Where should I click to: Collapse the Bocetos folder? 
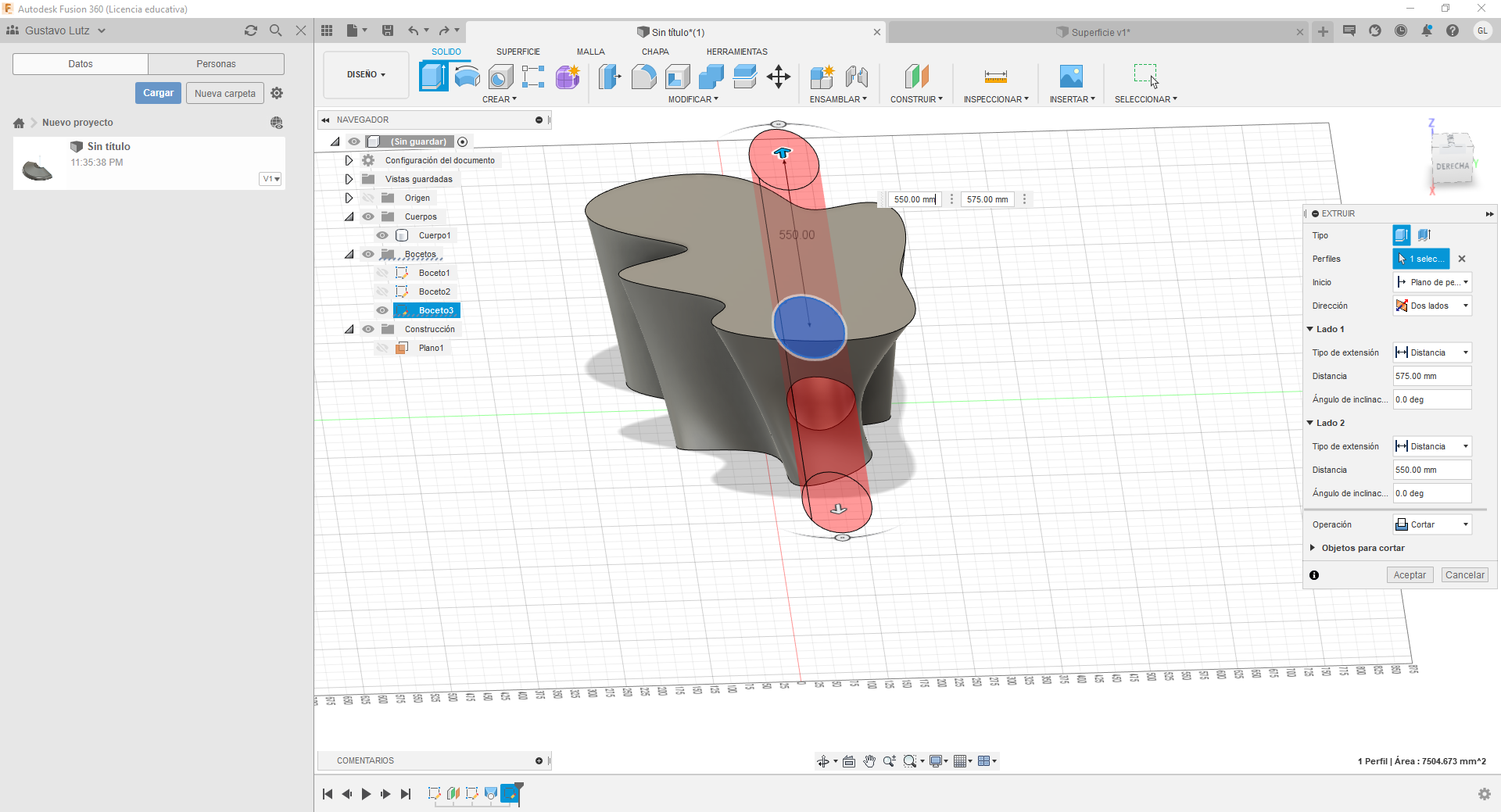pos(349,254)
